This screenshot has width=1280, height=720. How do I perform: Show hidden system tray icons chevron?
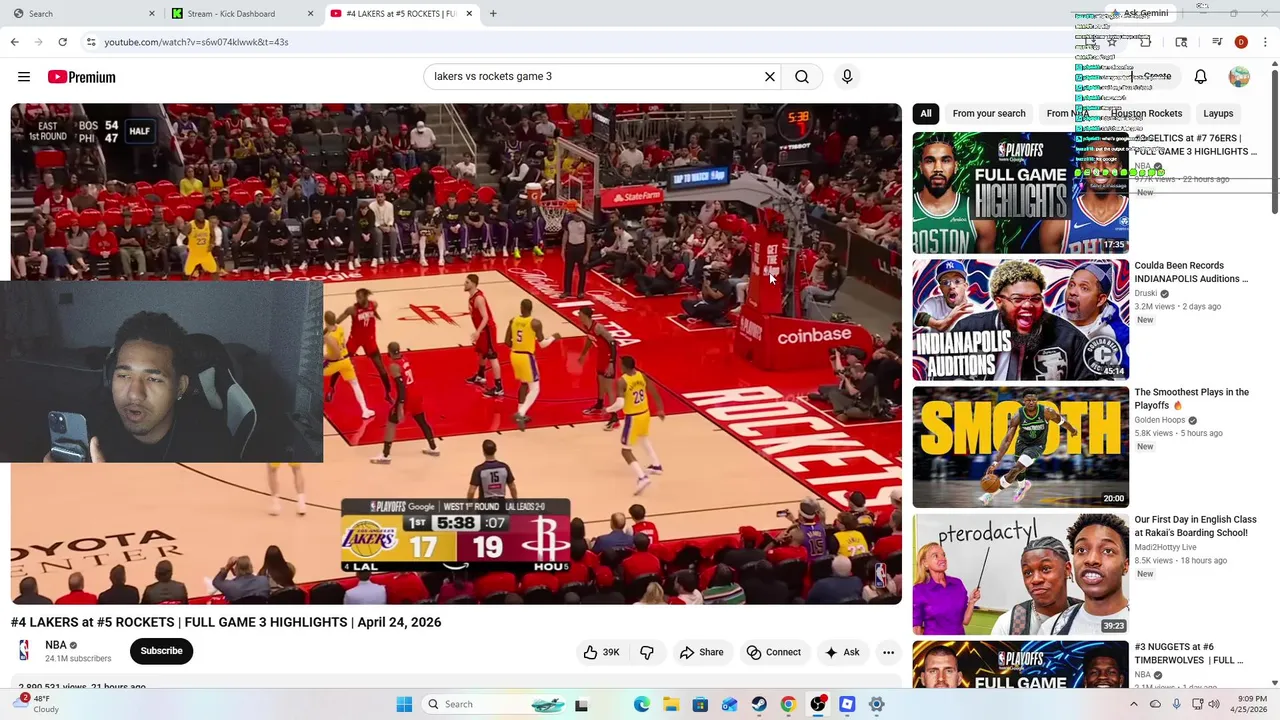[1133, 704]
